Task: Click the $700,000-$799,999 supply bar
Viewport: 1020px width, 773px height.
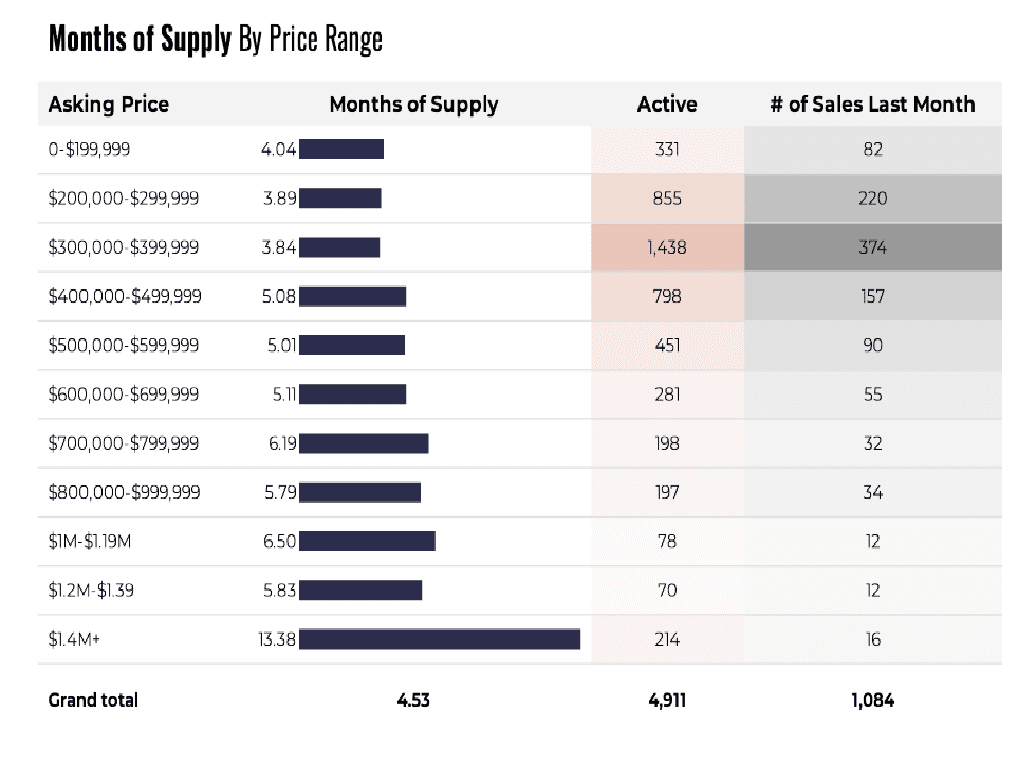Action: point(363,443)
